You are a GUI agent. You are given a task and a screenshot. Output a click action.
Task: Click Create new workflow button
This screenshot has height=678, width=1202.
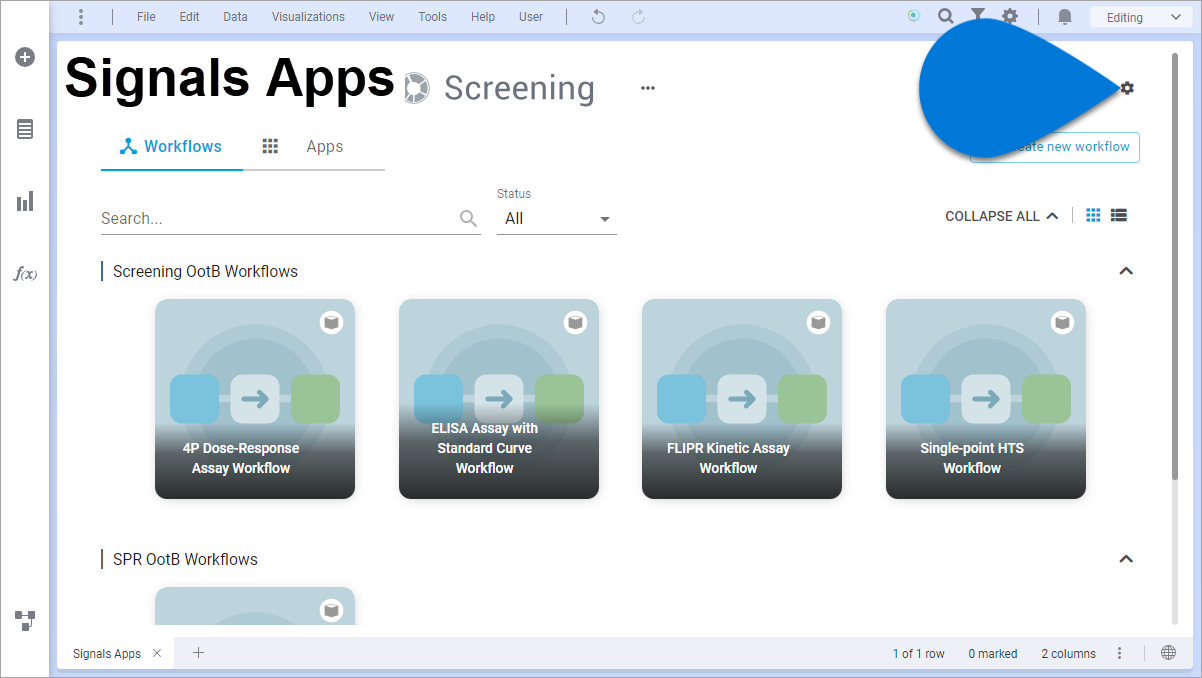pyautogui.click(x=1055, y=147)
